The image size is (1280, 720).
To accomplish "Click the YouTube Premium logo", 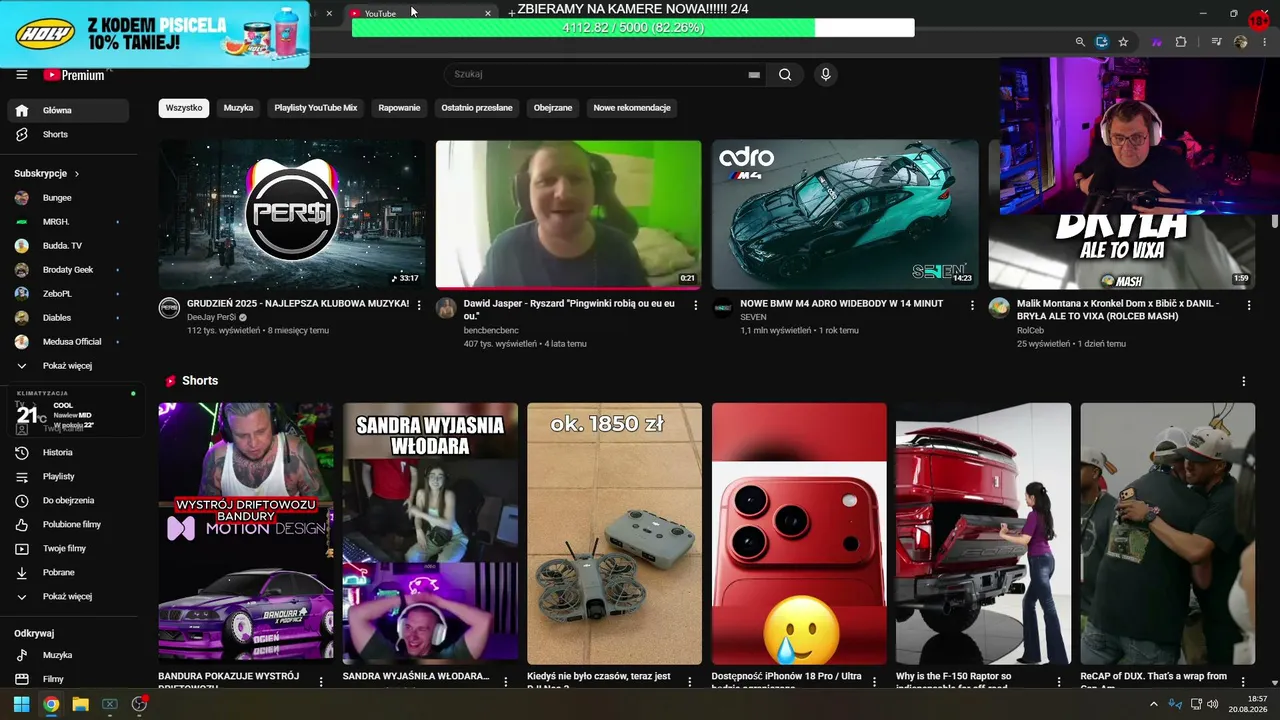I will 74,75.
